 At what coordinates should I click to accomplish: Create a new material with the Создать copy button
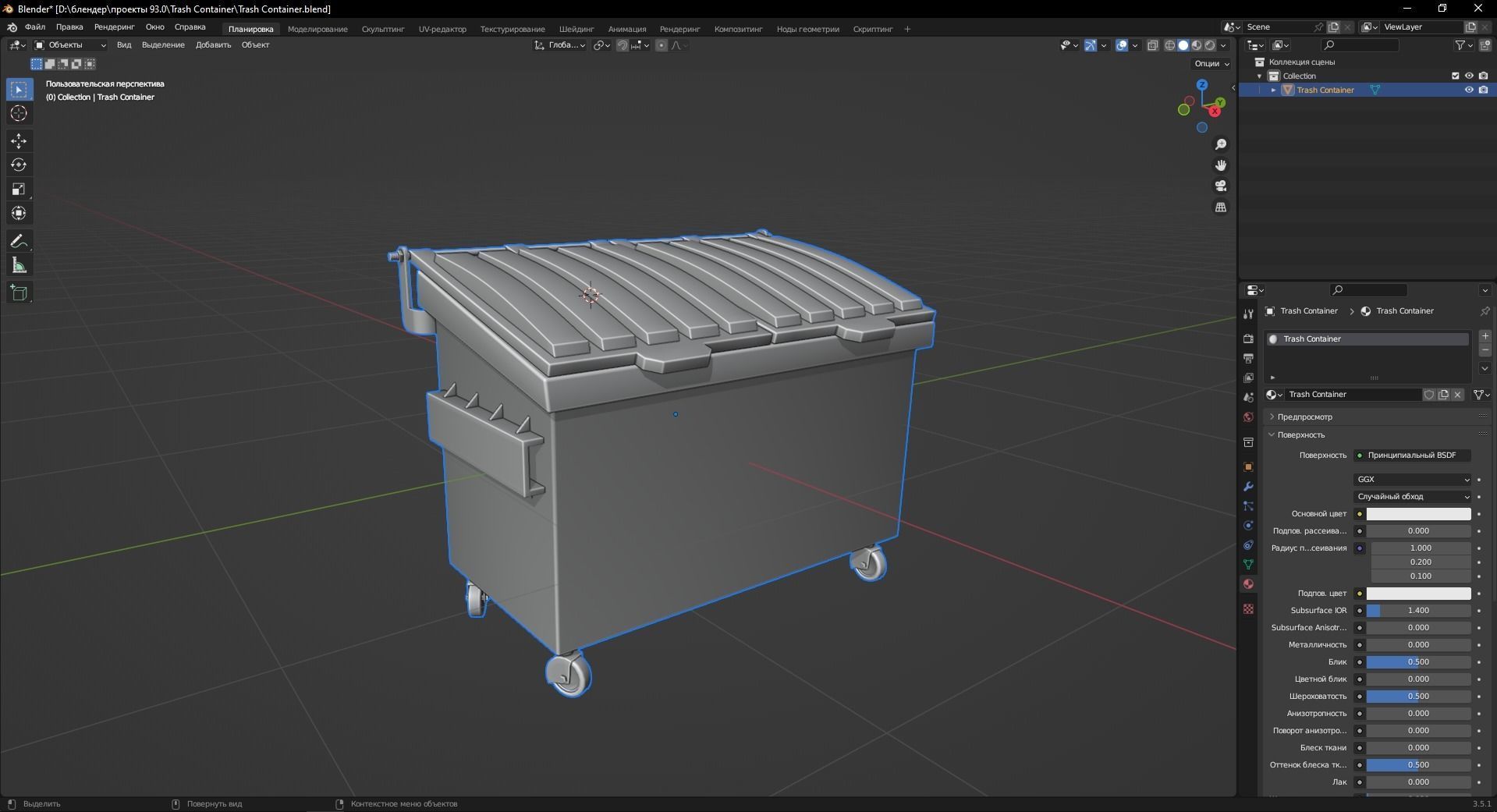click(x=1444, y=395)
